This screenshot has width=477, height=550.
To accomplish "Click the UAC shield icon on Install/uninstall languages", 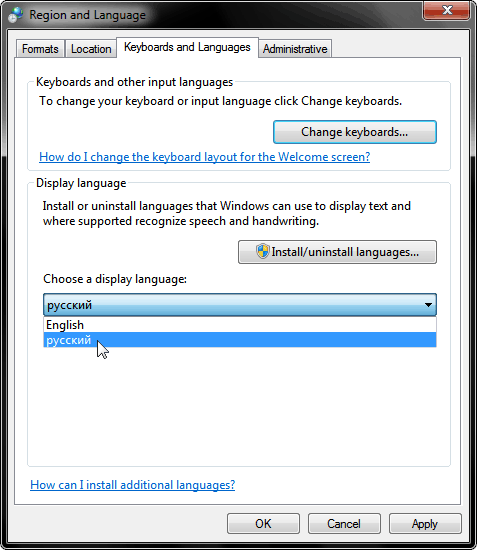I will coord(262,251).
